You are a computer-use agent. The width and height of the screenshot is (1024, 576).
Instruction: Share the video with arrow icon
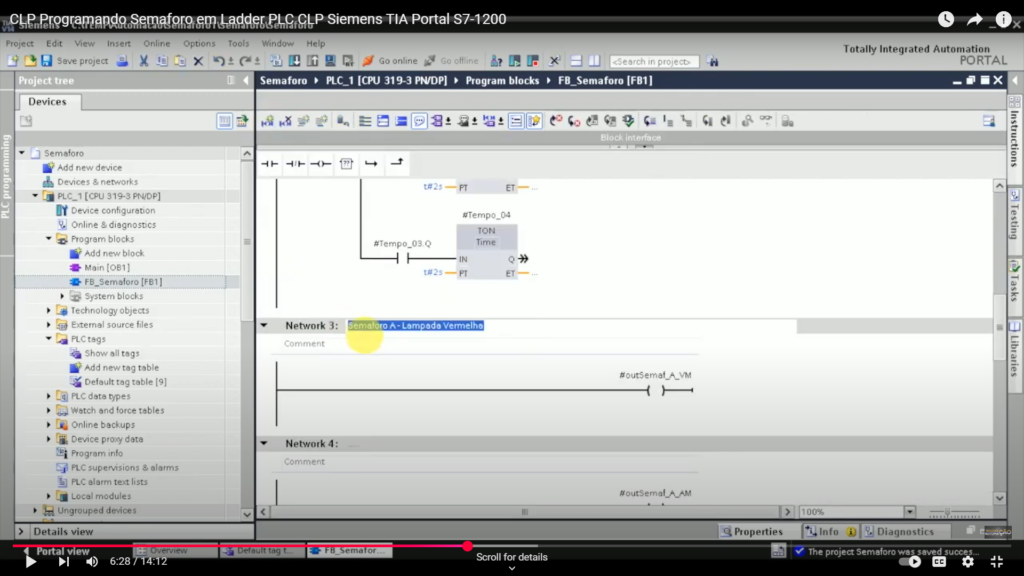tap(974, 20)
